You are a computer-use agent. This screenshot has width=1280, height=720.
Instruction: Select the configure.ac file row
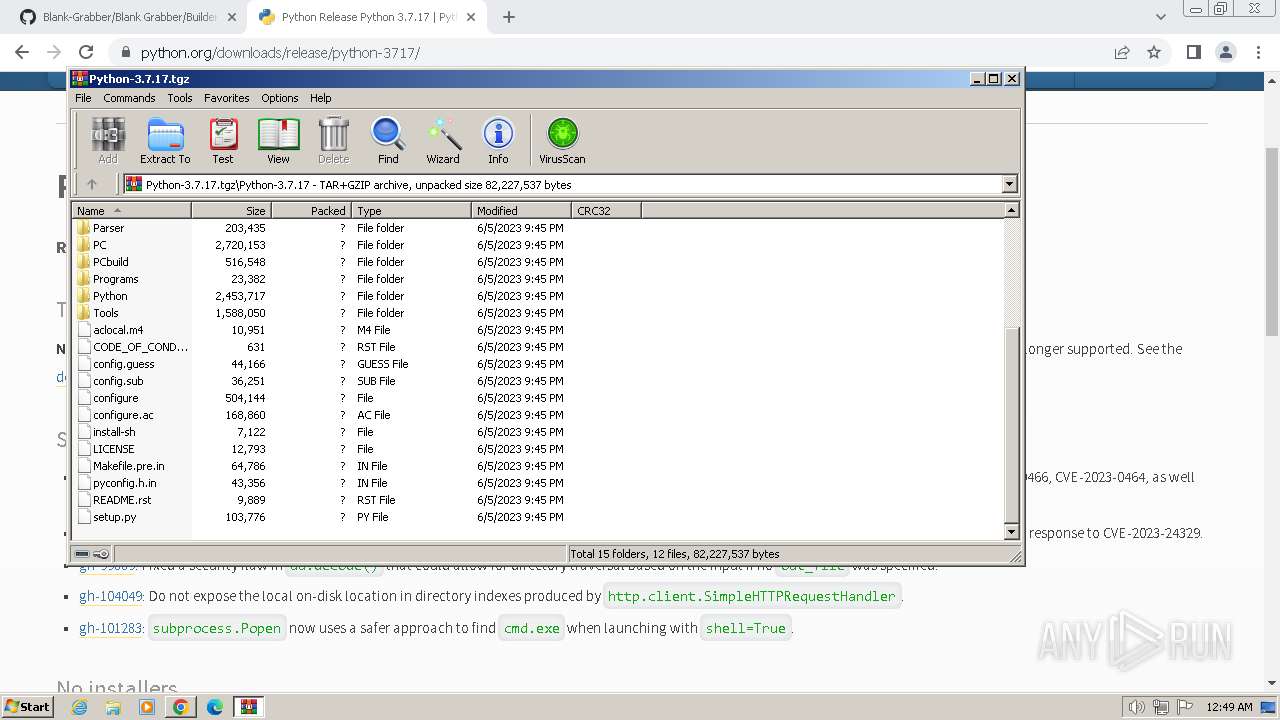click(320, 415)
